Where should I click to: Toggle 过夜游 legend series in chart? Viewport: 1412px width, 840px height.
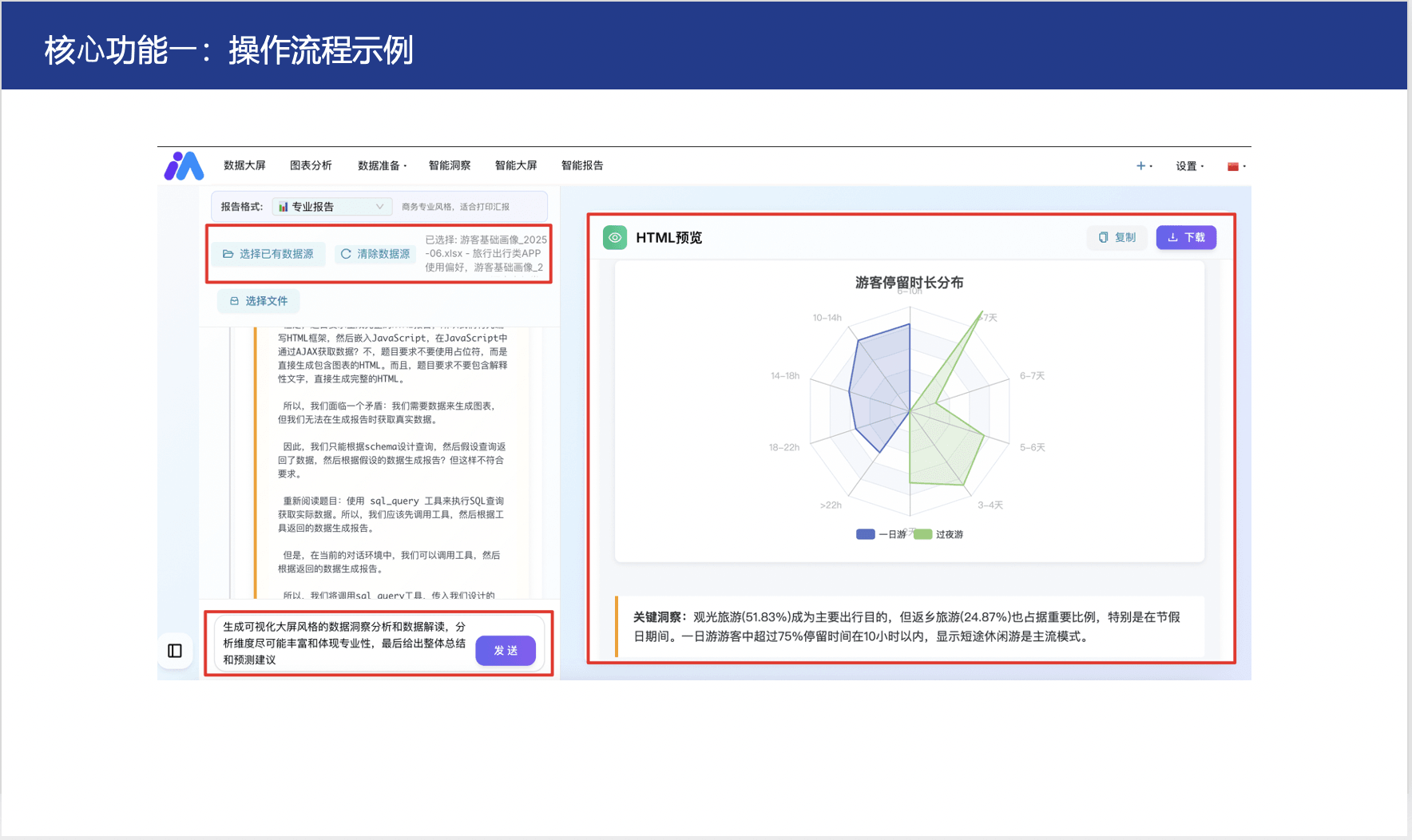point(939,534)
